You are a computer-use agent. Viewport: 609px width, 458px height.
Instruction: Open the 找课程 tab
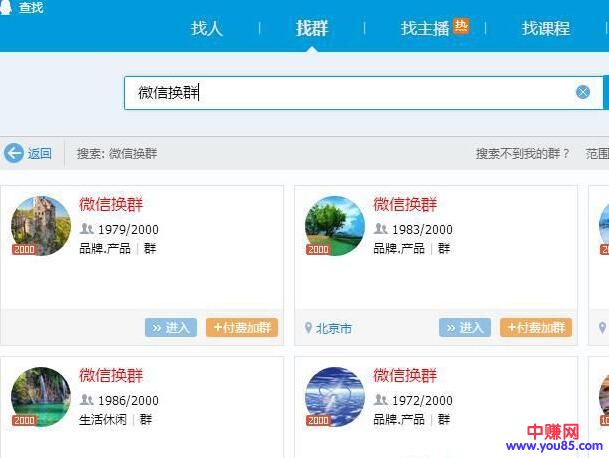546,28
